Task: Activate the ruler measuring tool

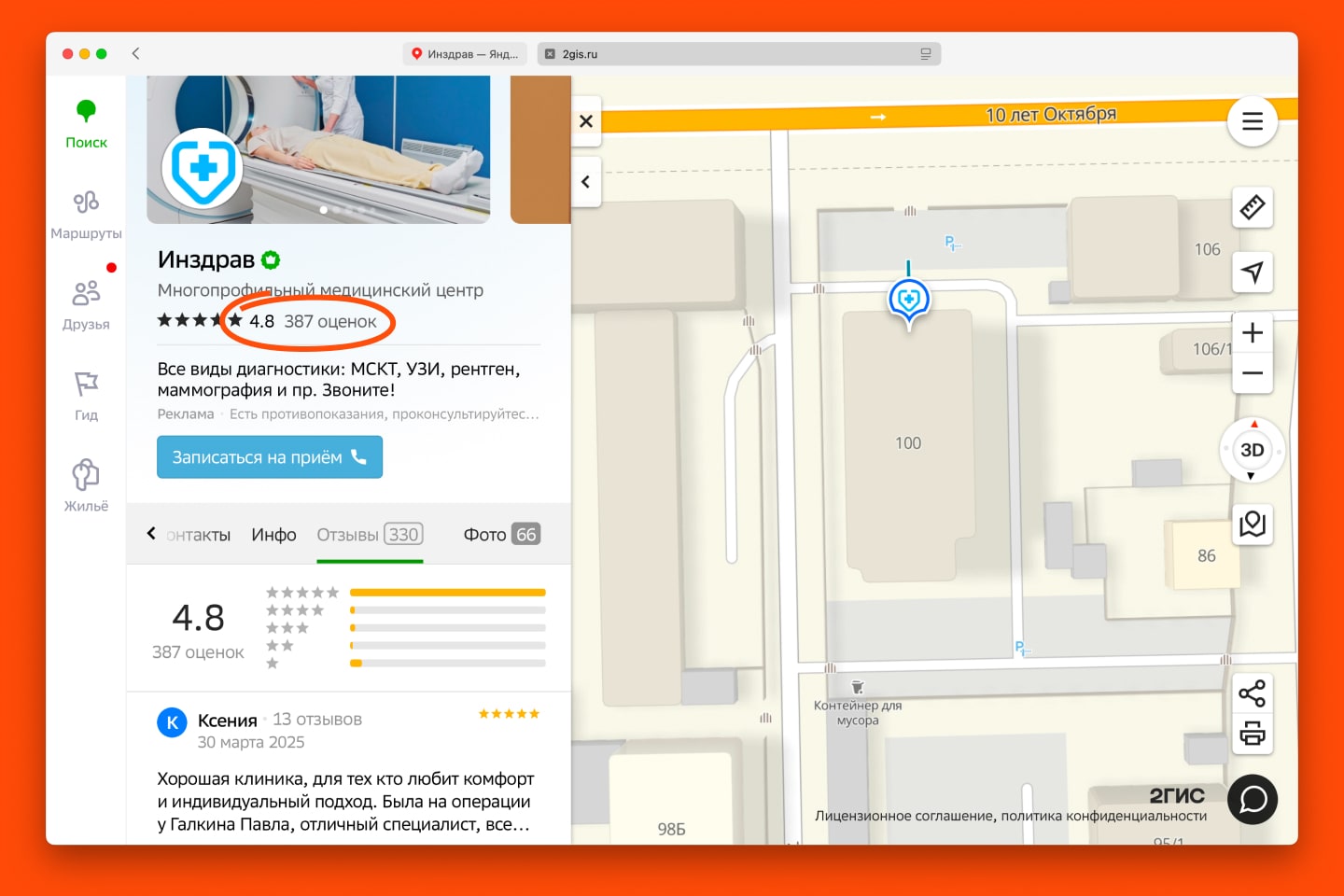Action: click(x=1253, y=207)
